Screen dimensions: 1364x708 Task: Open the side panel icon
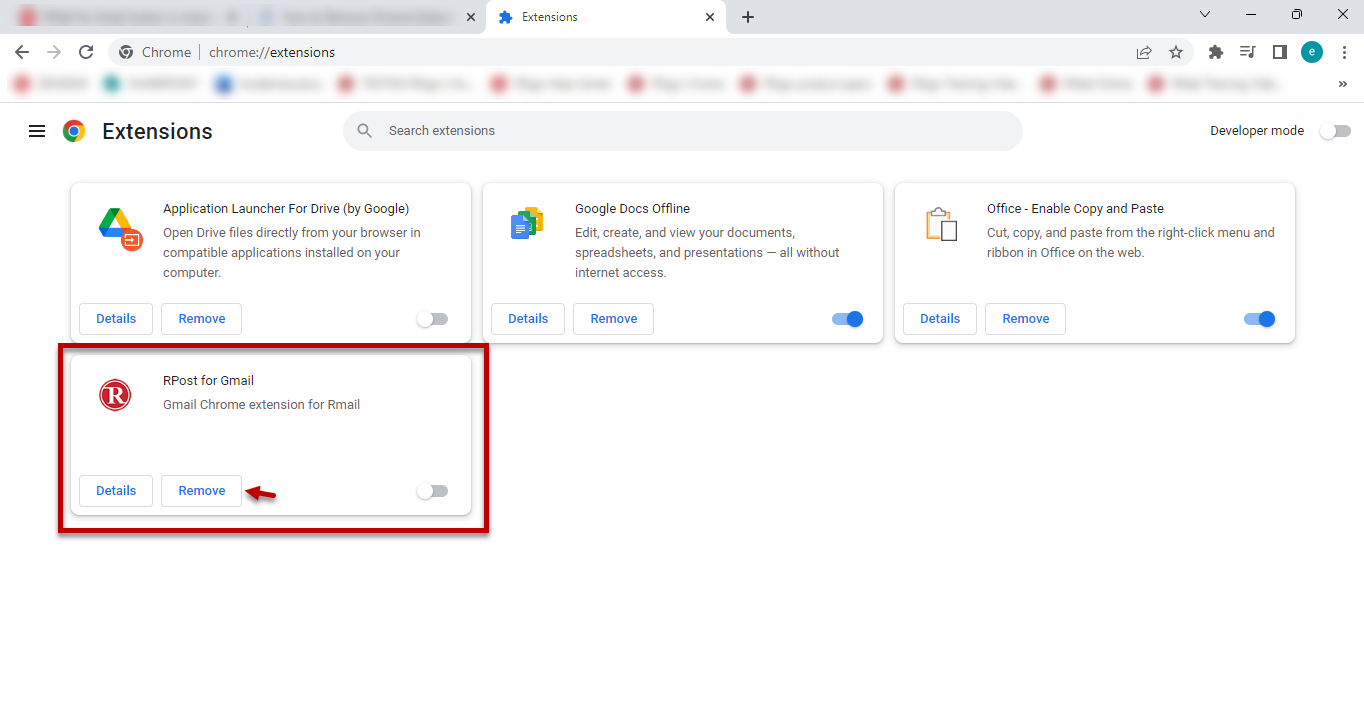[x=1279, y=52]
